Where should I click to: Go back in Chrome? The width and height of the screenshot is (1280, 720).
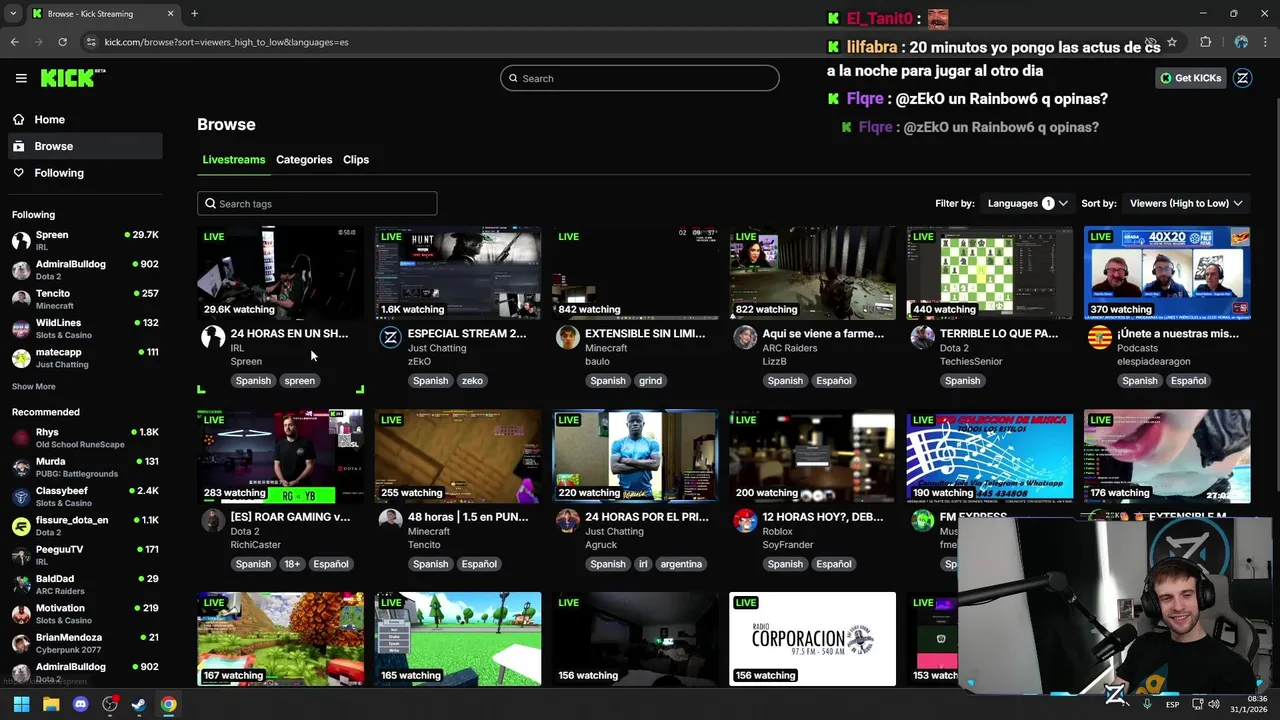(x=14, y=42)
